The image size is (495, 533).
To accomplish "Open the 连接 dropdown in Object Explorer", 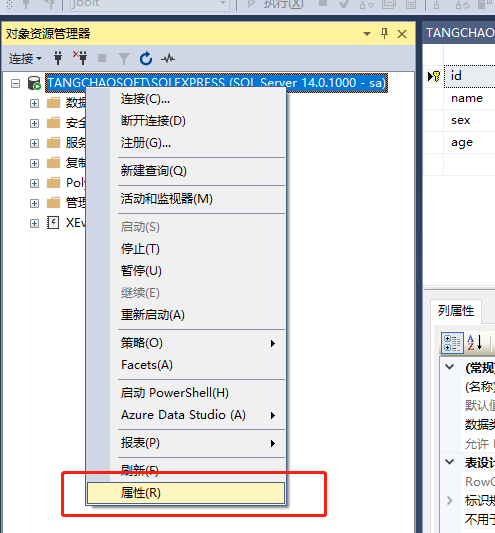I will 25,59.
